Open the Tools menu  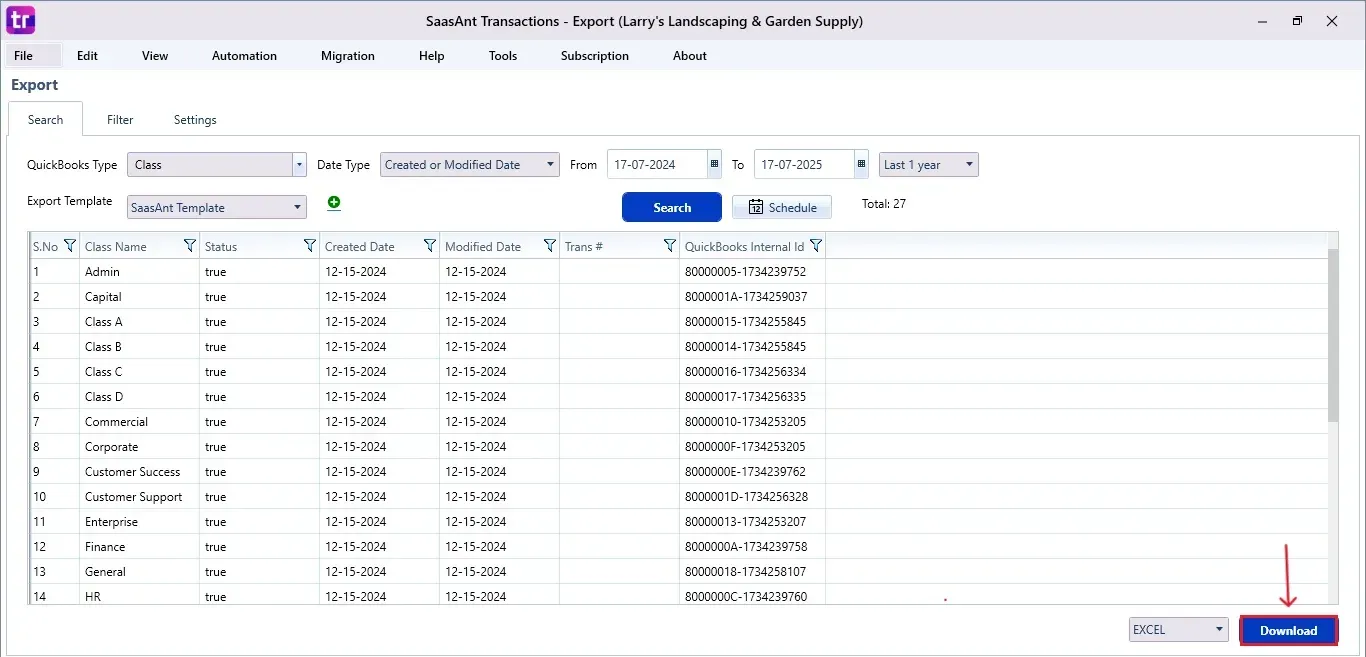(503, 56)
